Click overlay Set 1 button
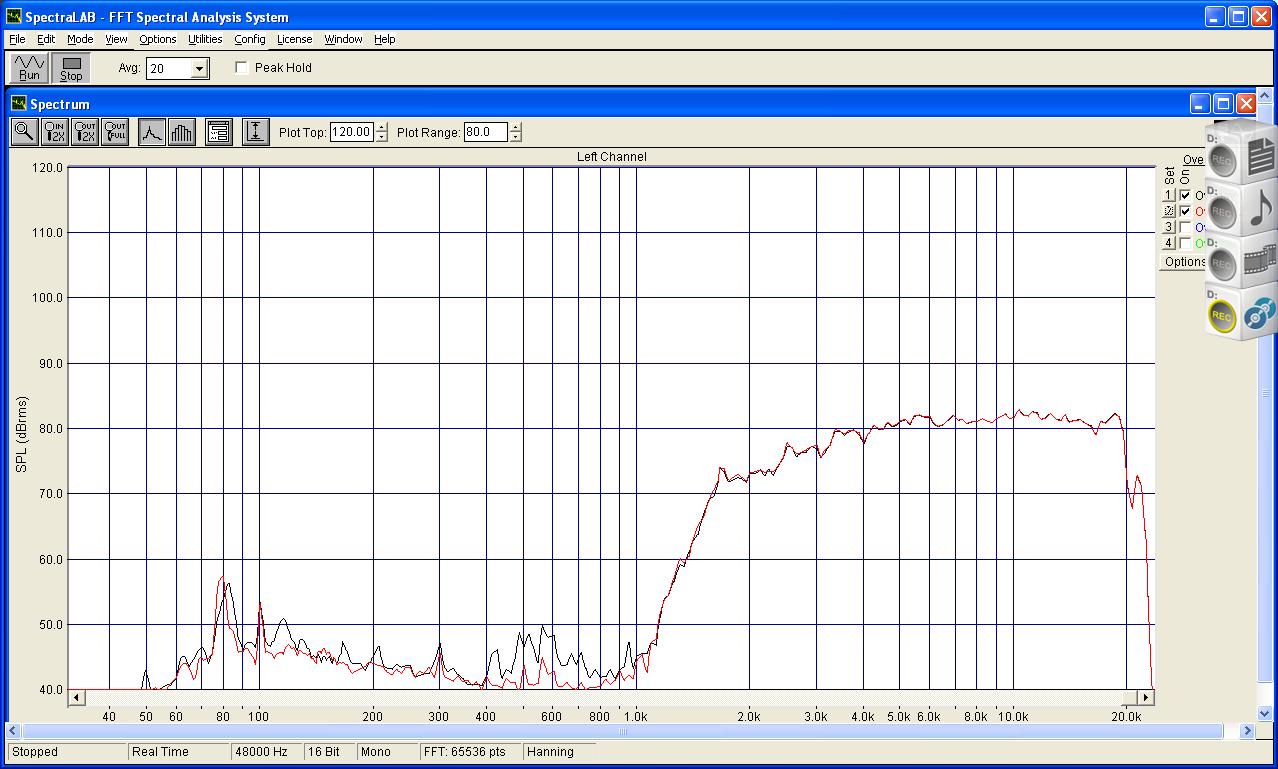The height and width of the screenshot is (769, 1278). point(1168,196)
